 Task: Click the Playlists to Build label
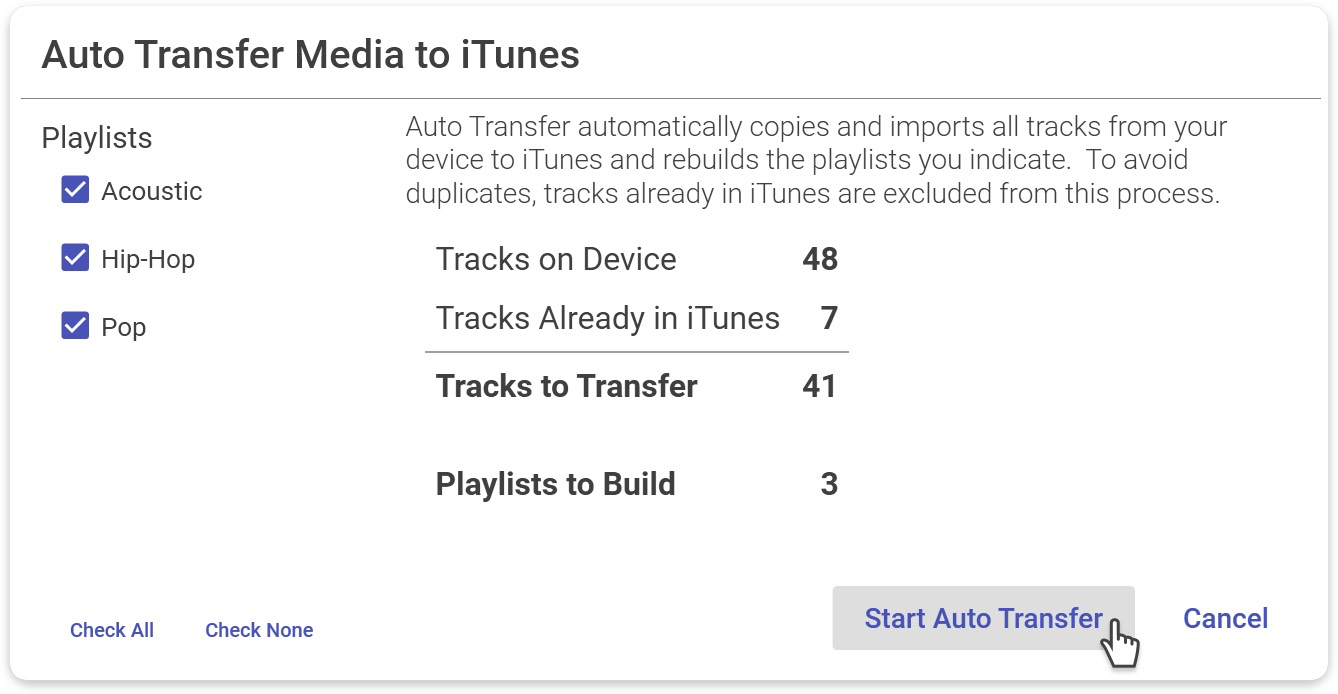click(555, 484)
